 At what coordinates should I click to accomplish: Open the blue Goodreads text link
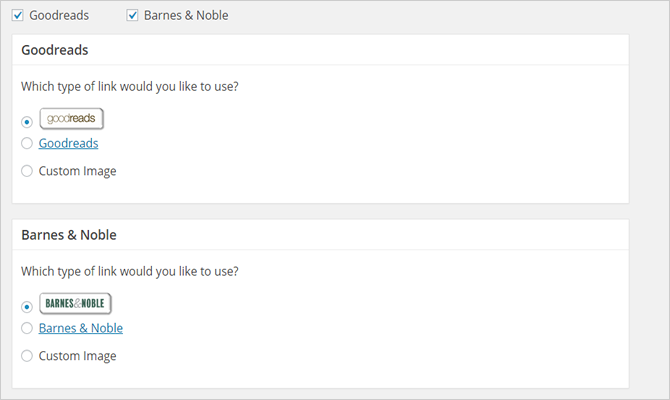tap(68, 143)
